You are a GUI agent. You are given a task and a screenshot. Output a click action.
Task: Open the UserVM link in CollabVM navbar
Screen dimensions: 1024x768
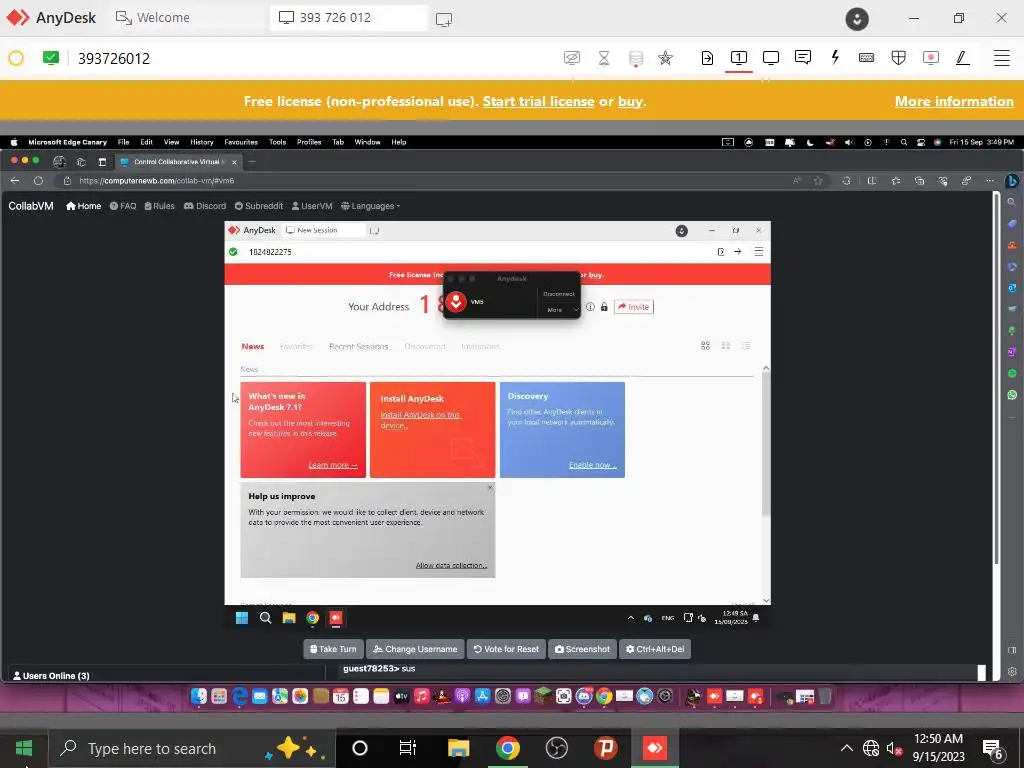click(312, 206)
